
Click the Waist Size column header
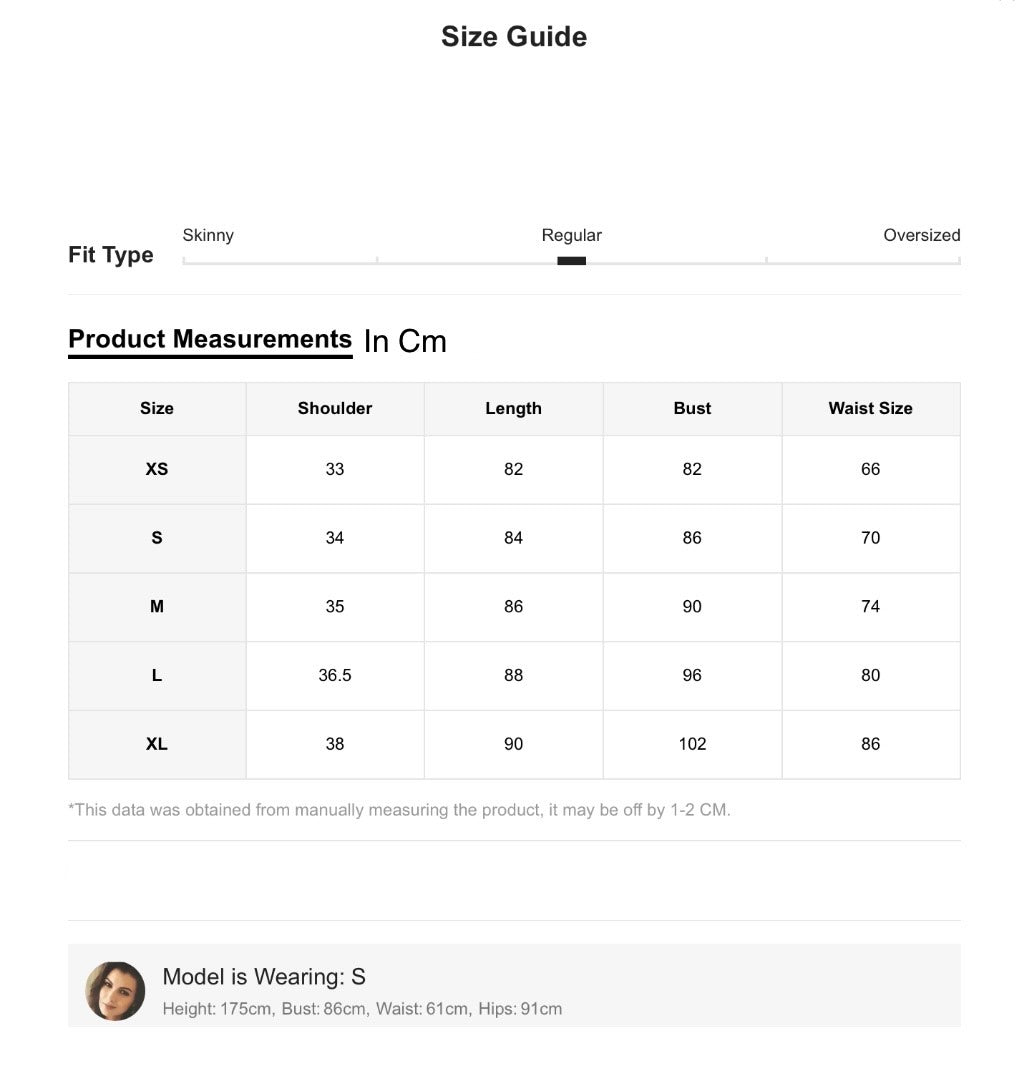click(x=871, y=408)
